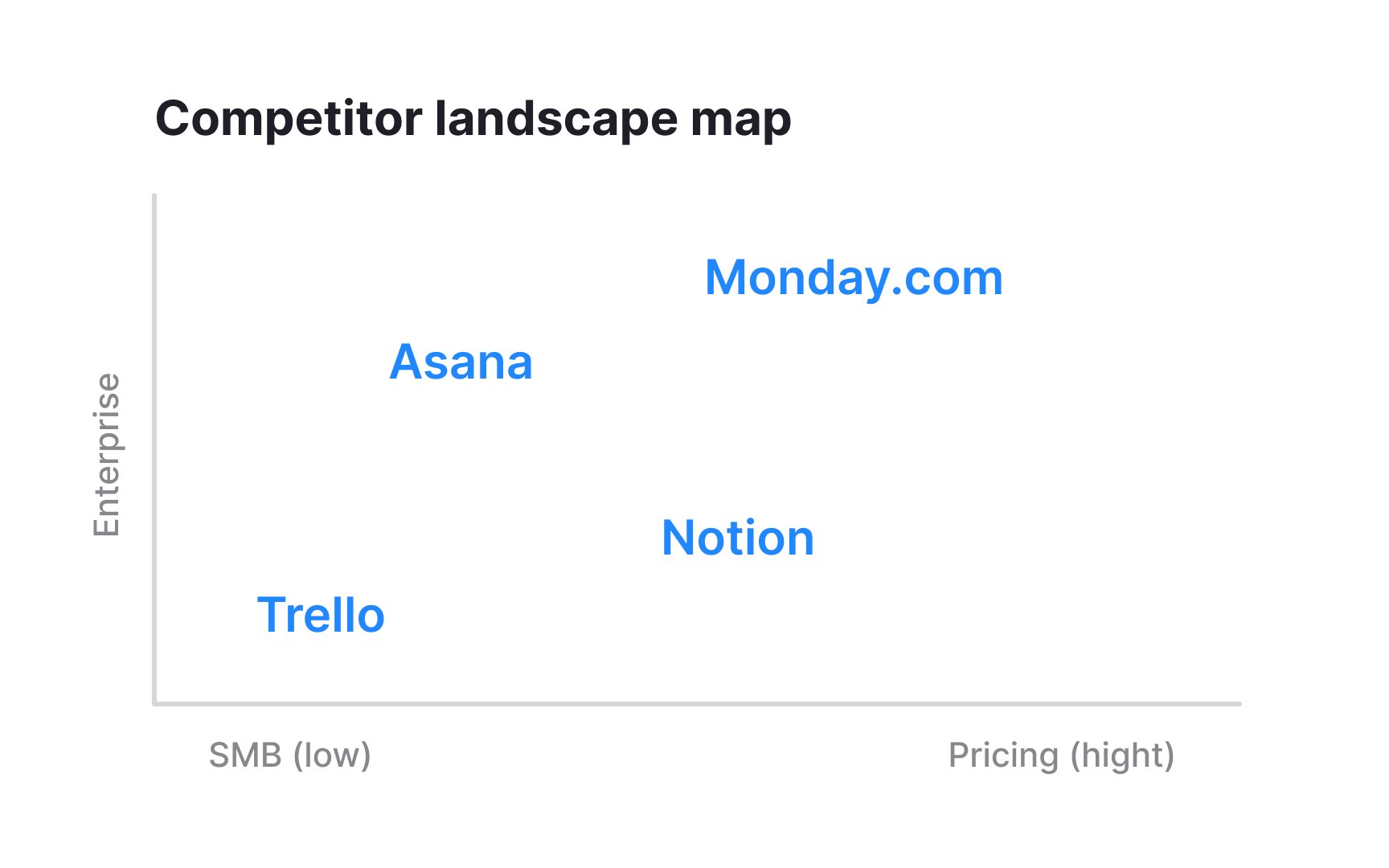Pick the Trello label near the origin
The height and width of the screenshot is (868, 1389).
click(321, 615)
